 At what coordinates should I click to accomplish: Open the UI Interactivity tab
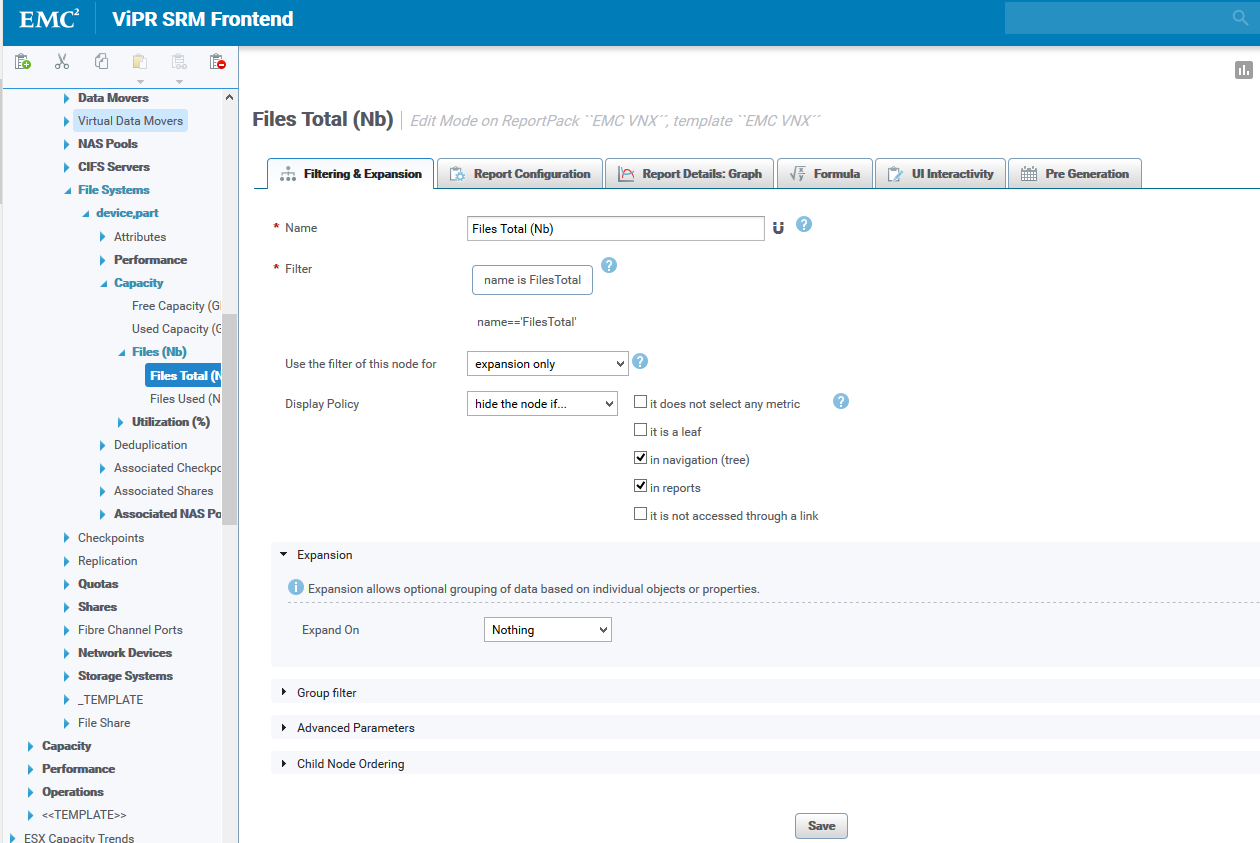click(940, 174)
